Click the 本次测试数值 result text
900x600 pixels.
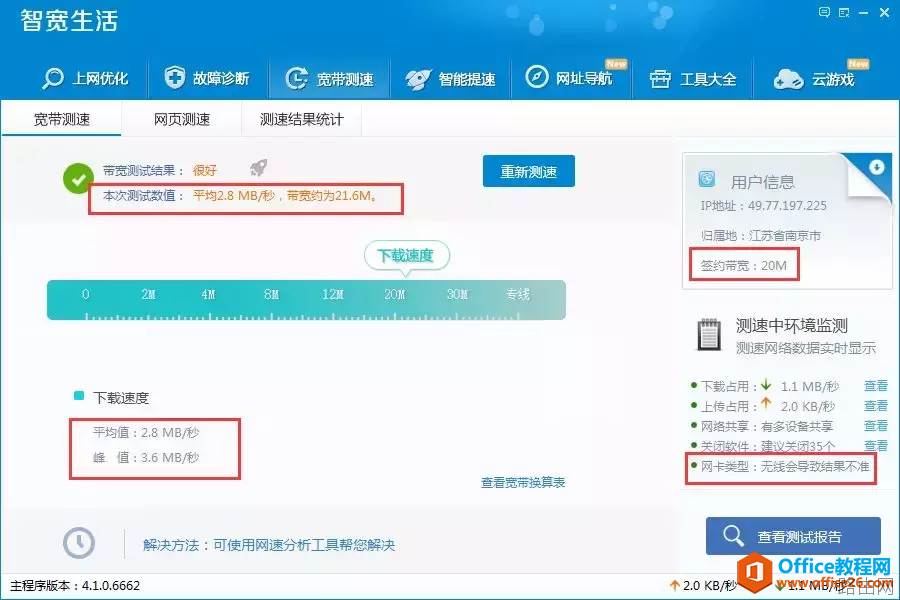pos(240,196)
